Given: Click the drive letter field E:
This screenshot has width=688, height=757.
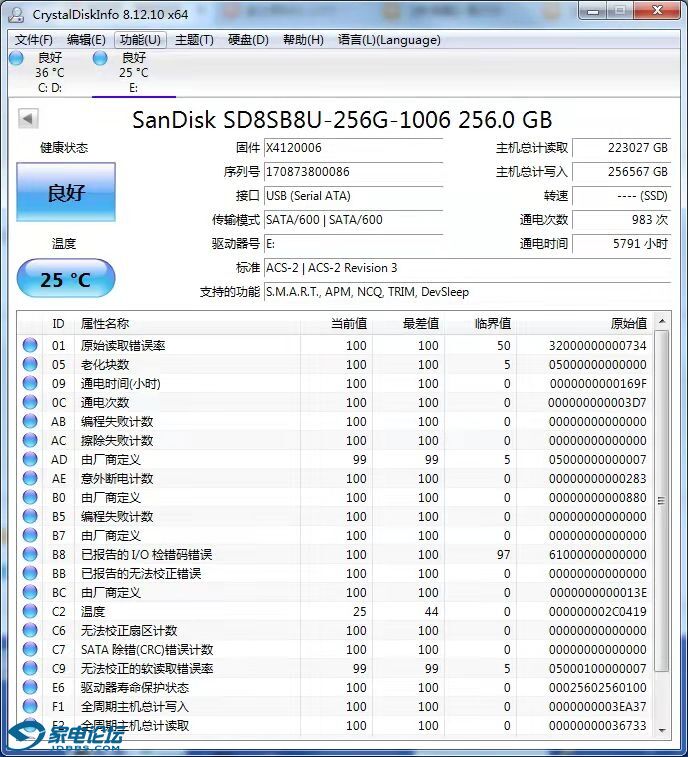Looking at the screenshot, I should click(353, 244).
